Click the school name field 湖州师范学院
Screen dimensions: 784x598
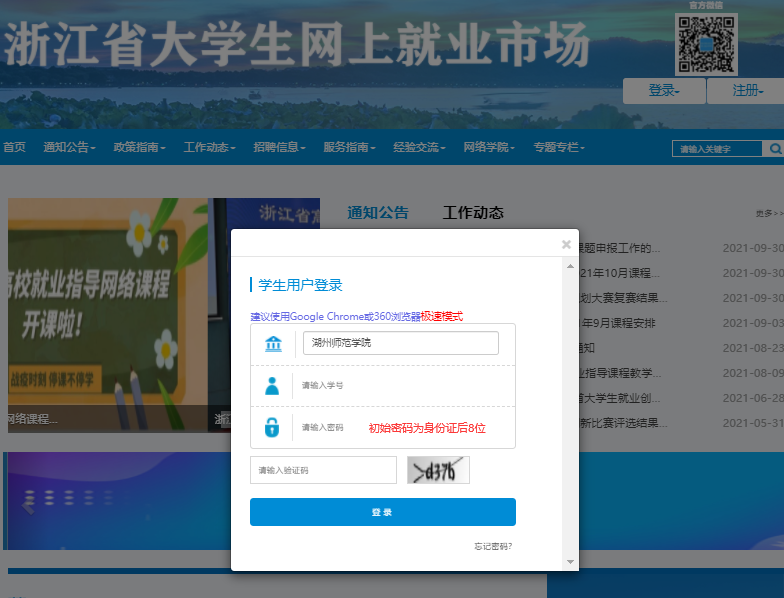click(x=400, y=343)
